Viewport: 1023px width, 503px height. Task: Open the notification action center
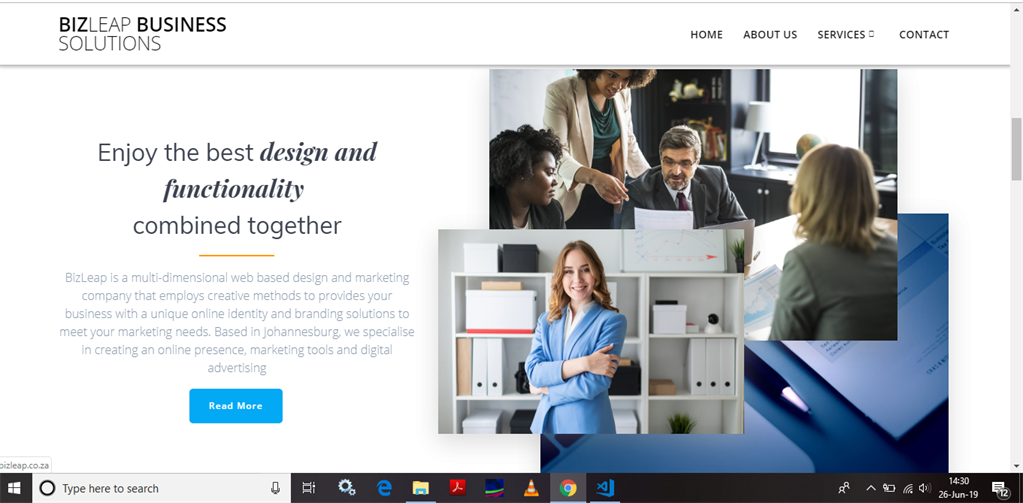pyautogui.click(x=1000, y=488)
